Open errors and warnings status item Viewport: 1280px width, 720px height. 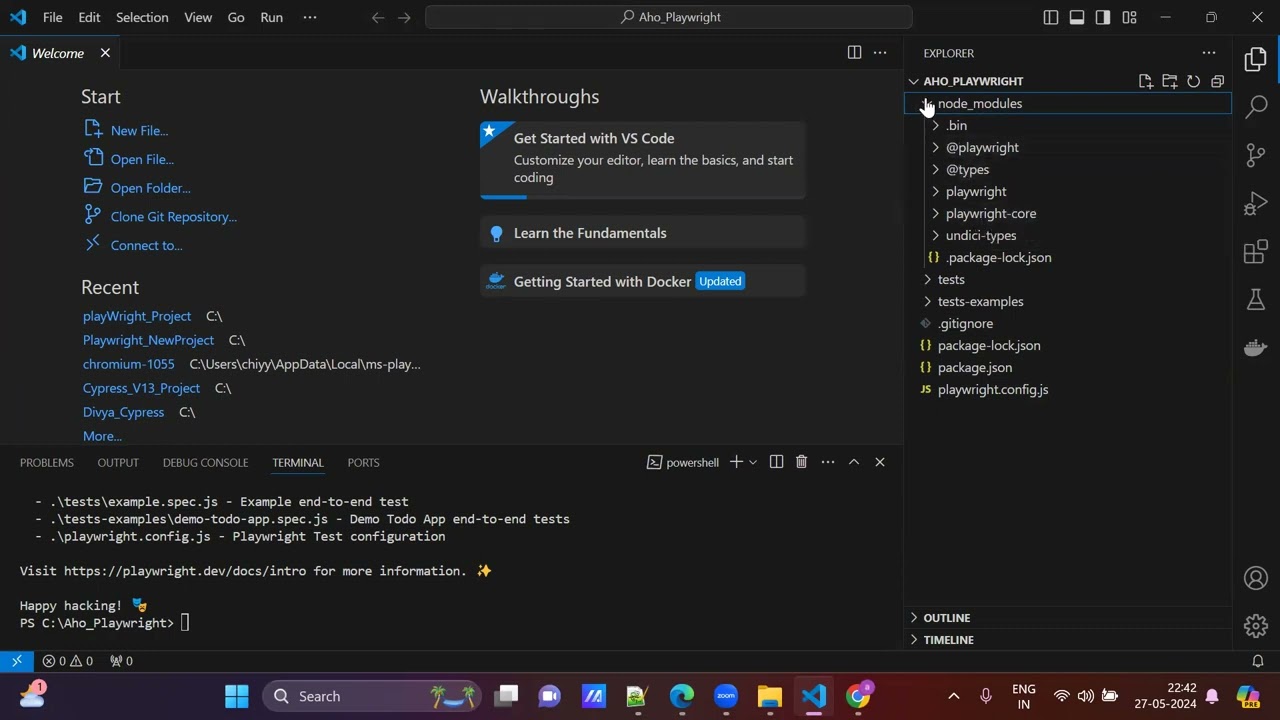(68, 661)
